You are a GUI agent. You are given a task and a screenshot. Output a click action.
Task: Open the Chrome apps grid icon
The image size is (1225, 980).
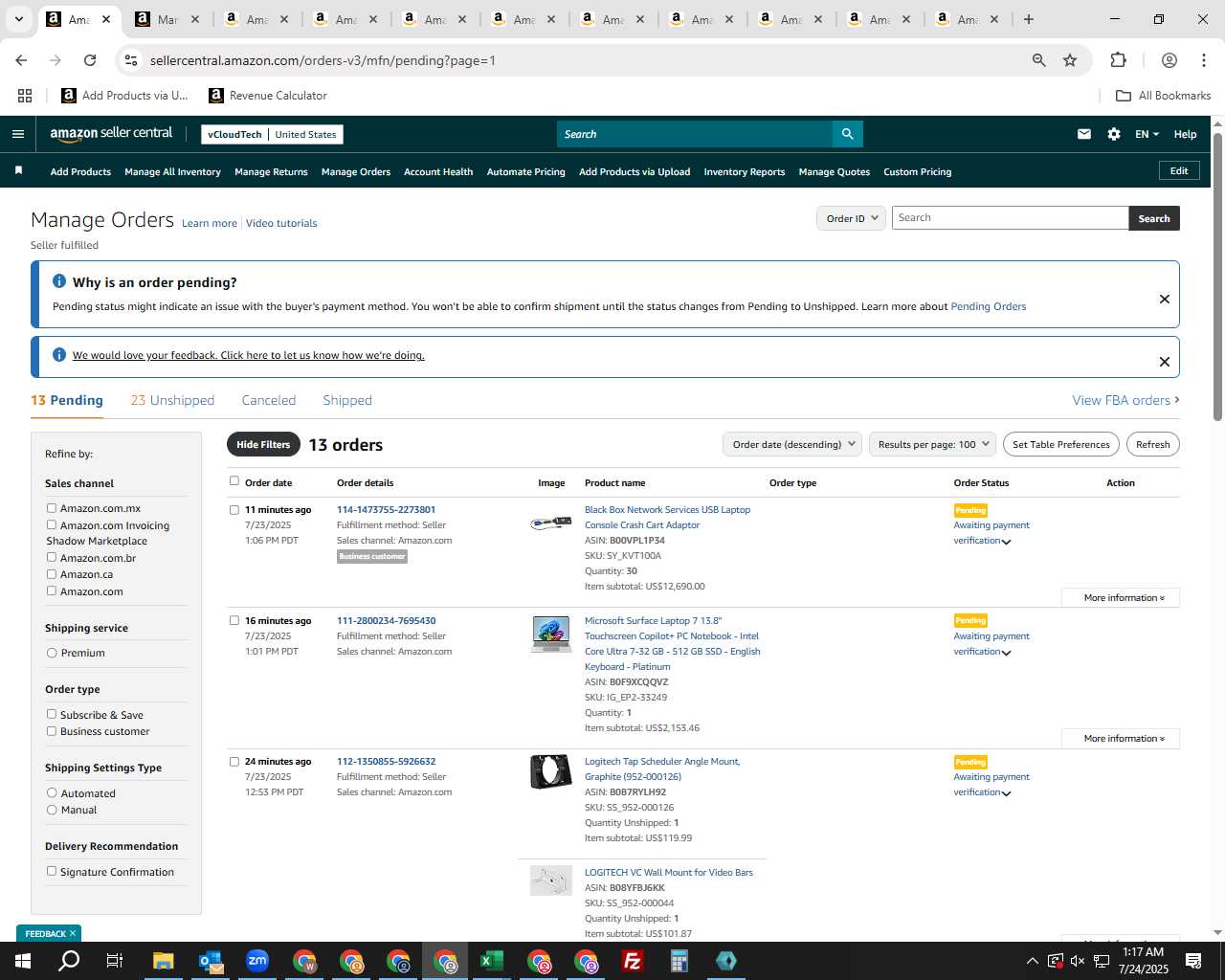pos(25,96)
